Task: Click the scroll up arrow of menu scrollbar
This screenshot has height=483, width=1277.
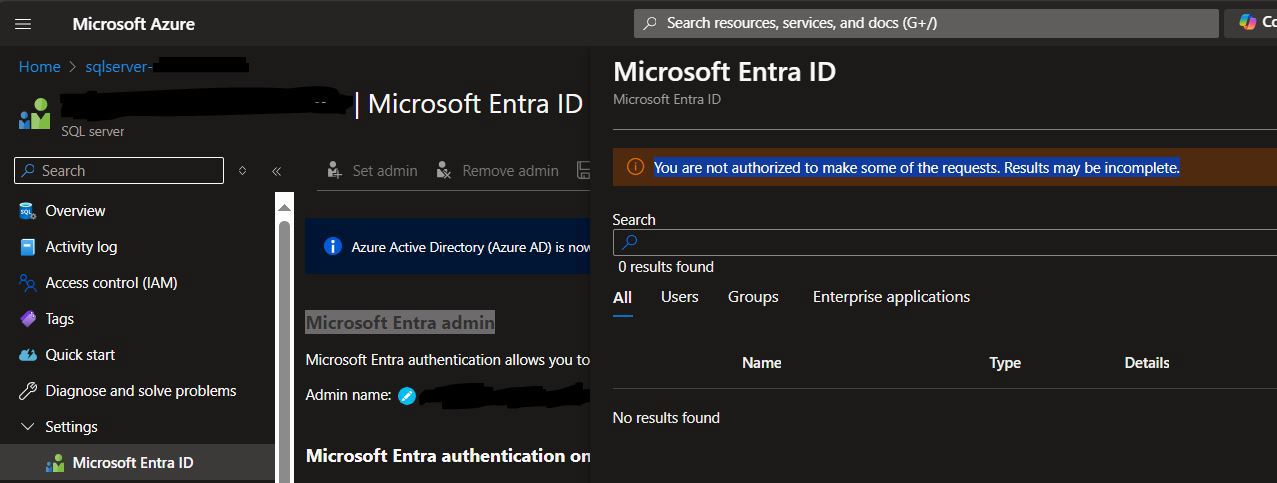Action: click(284, 207)
